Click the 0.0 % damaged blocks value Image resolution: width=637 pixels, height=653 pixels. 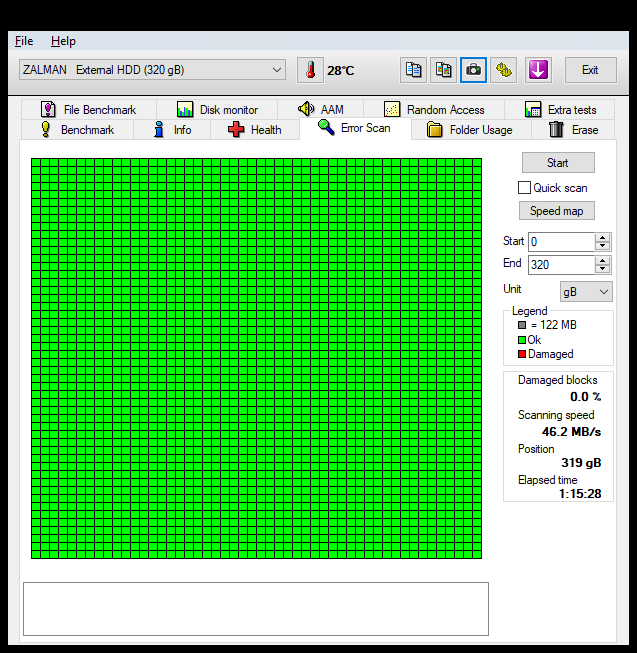pos(585,397)
